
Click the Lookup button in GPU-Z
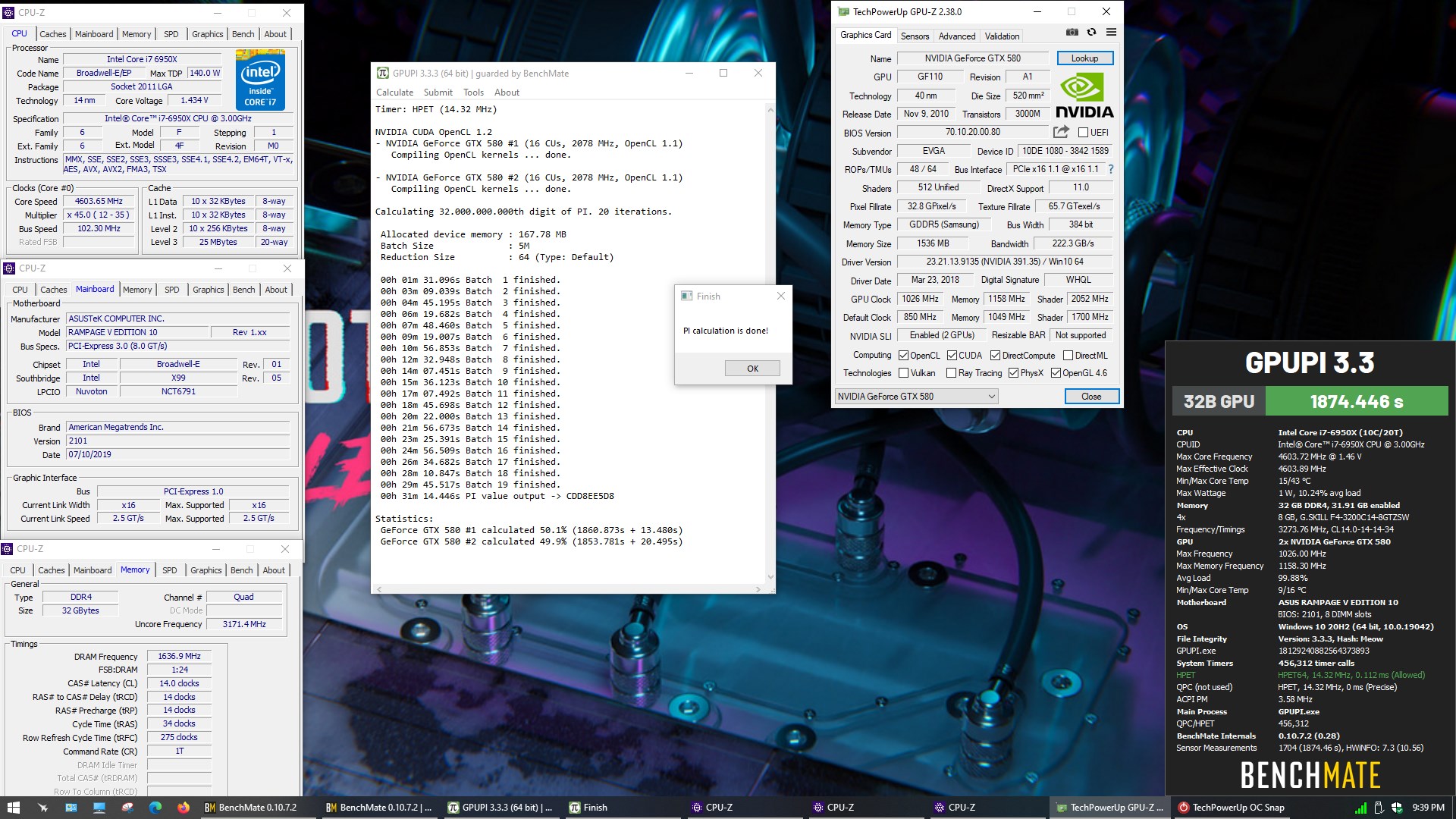tap(1084, 58)
